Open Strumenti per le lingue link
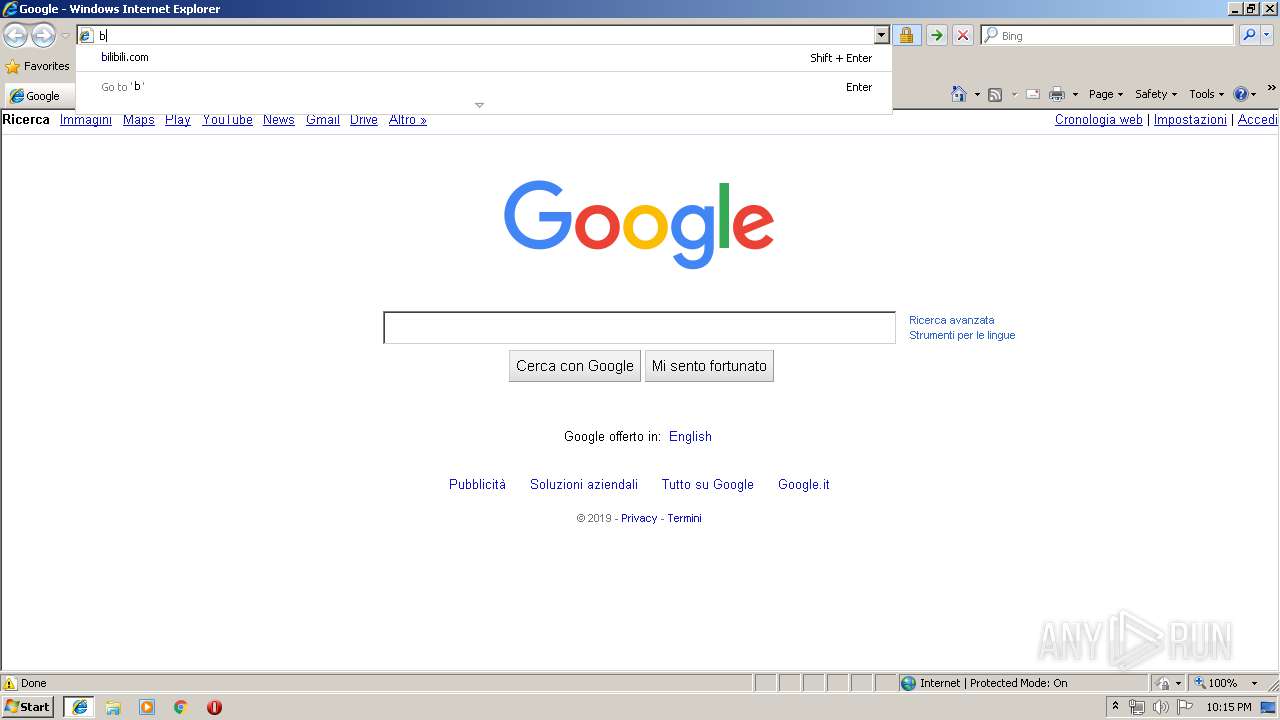Screen dimensions: 1280x720 click(962, 335)
